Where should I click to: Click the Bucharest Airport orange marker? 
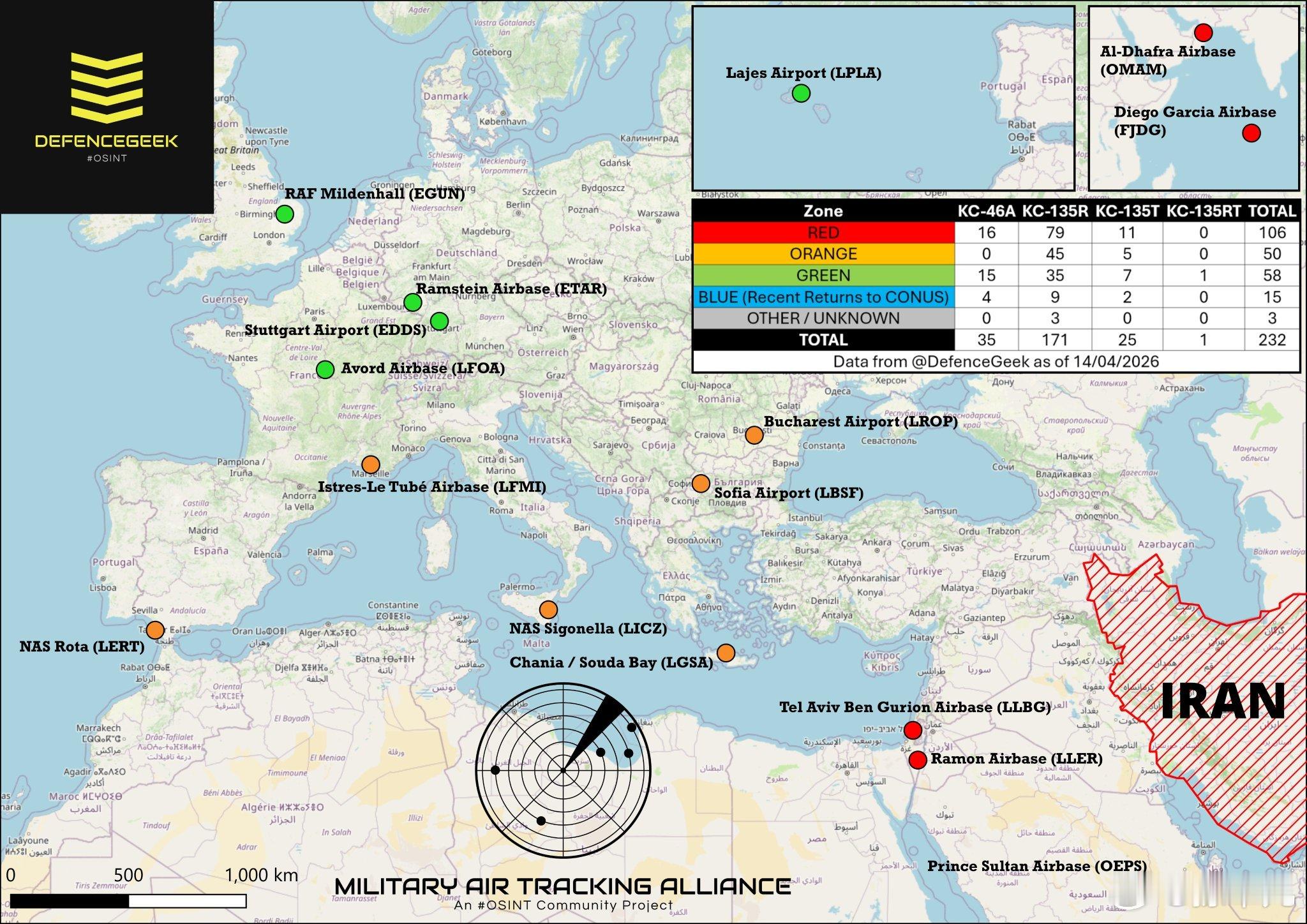point(754,435)
